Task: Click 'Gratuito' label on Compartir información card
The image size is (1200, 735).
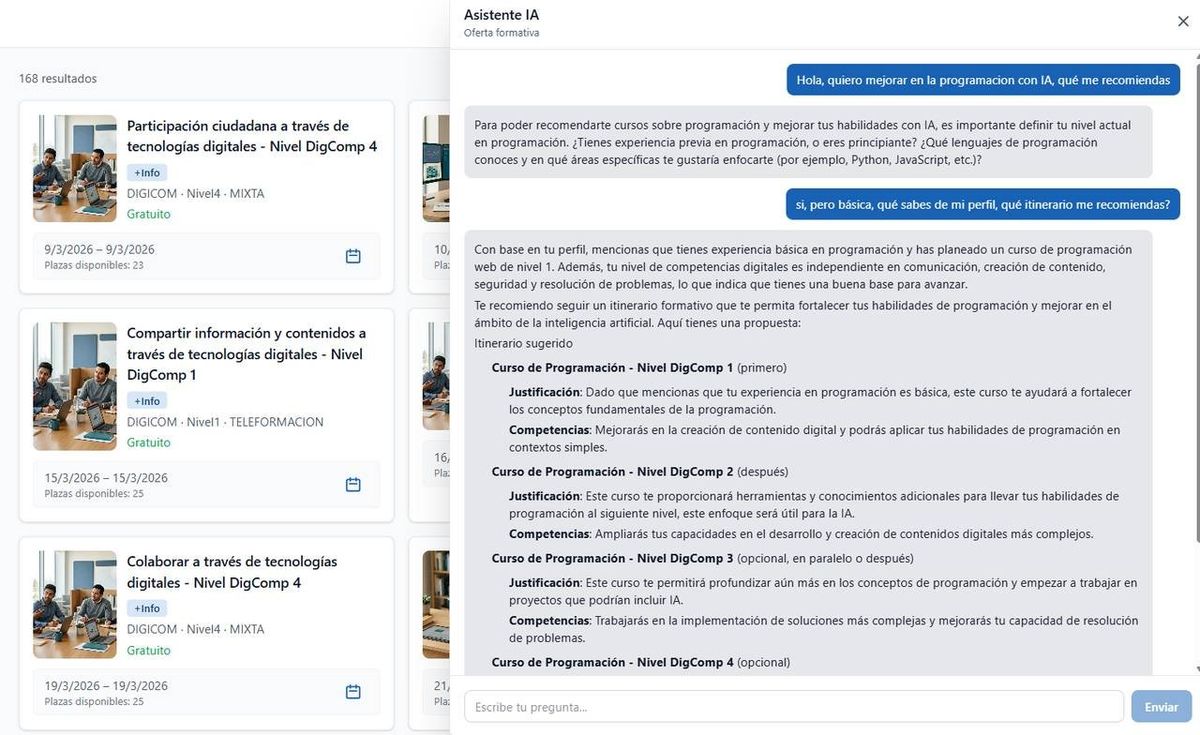Action: (x=149, y=442)
